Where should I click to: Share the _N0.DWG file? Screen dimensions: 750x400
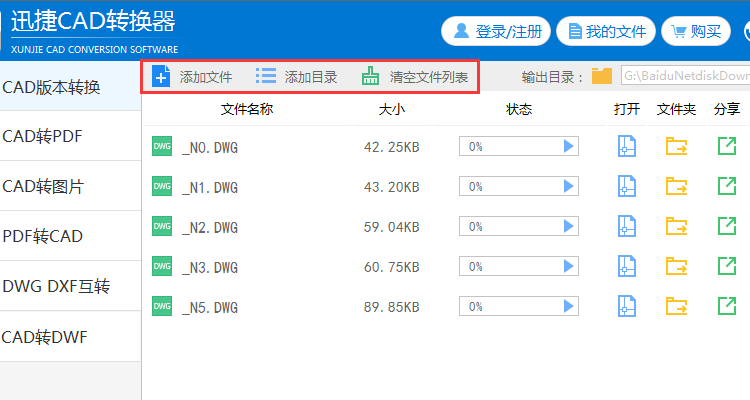click(x=727, y=146)
